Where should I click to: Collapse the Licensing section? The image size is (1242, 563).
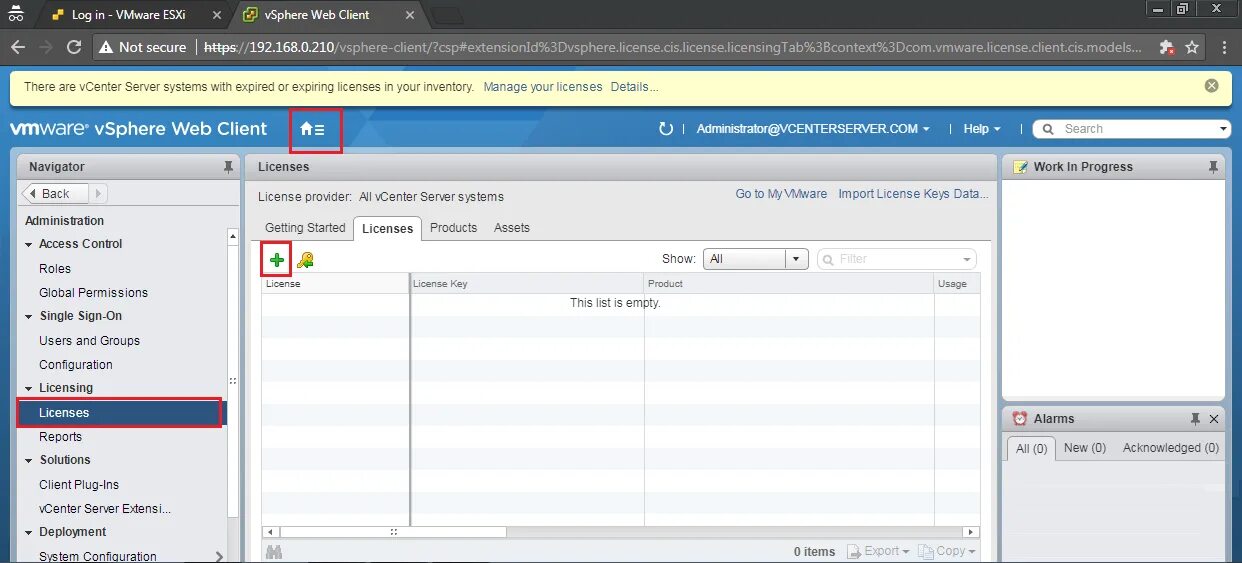click(x=29, y=388)
